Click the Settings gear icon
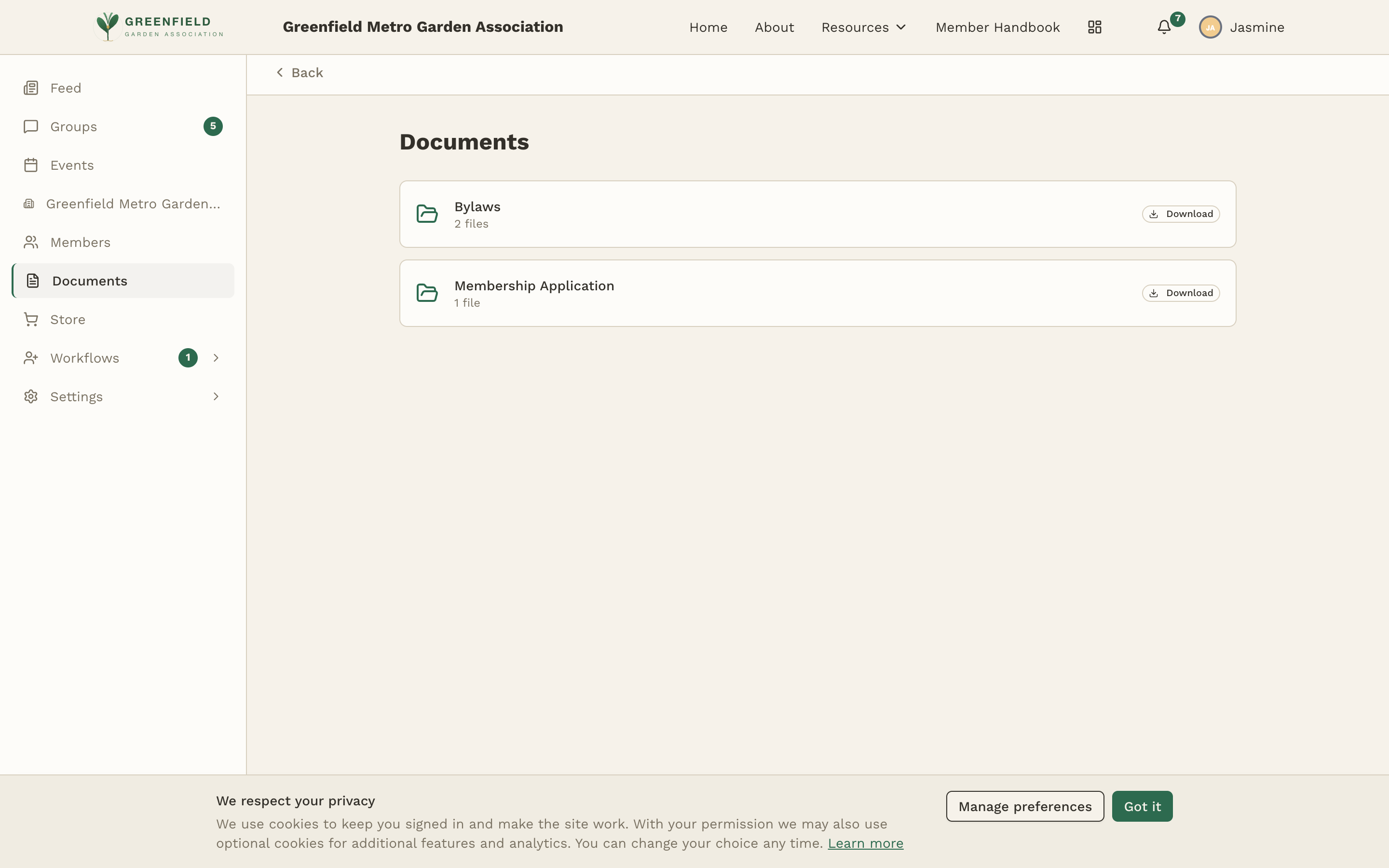Image resolution: width=1389 pixels, height=868 pixels. pyautogui.click(x=31, y=397)
